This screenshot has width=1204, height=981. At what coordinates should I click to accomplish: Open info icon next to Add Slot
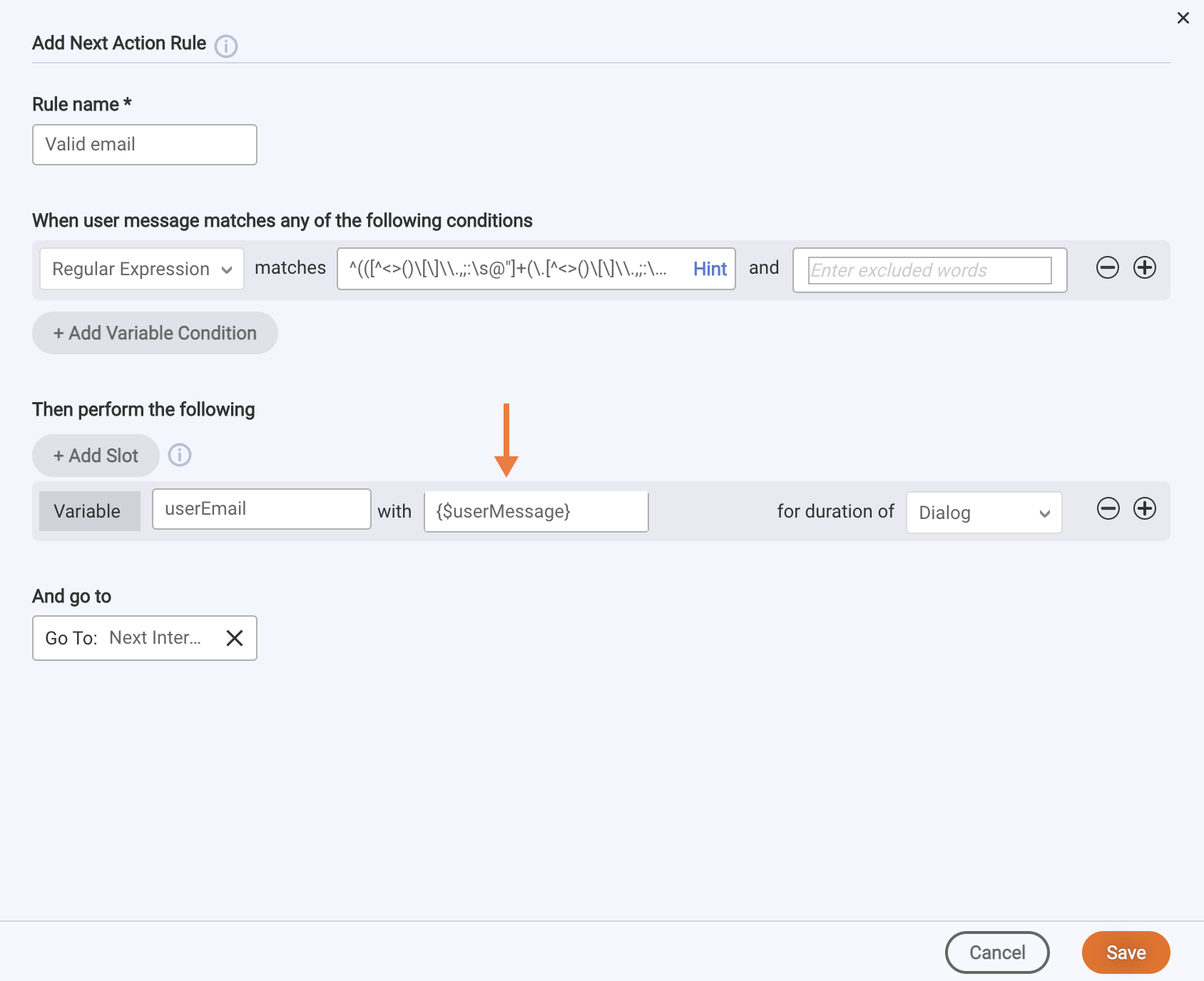tap(180, 455)
